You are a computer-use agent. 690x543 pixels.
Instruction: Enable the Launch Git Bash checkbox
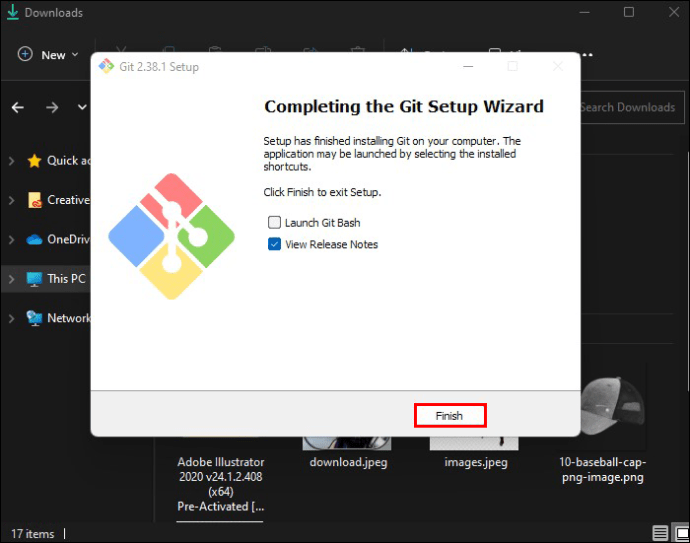click(x=274, y=223)
